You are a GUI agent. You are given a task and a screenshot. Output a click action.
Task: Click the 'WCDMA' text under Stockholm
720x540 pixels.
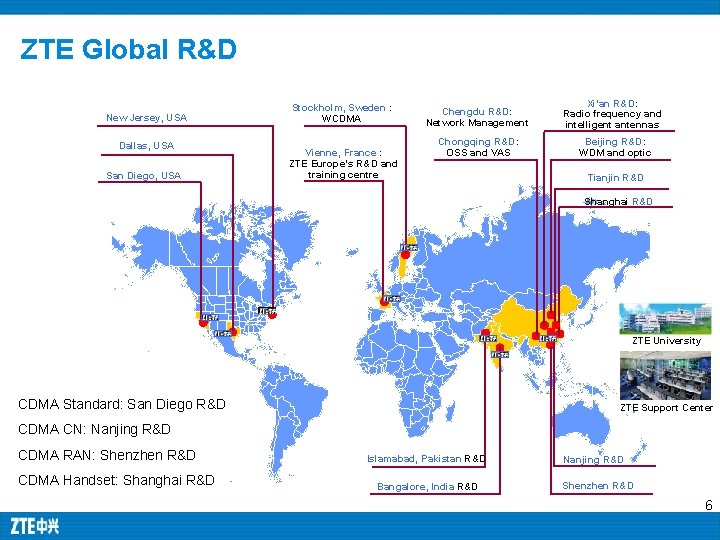coord(341,118)
